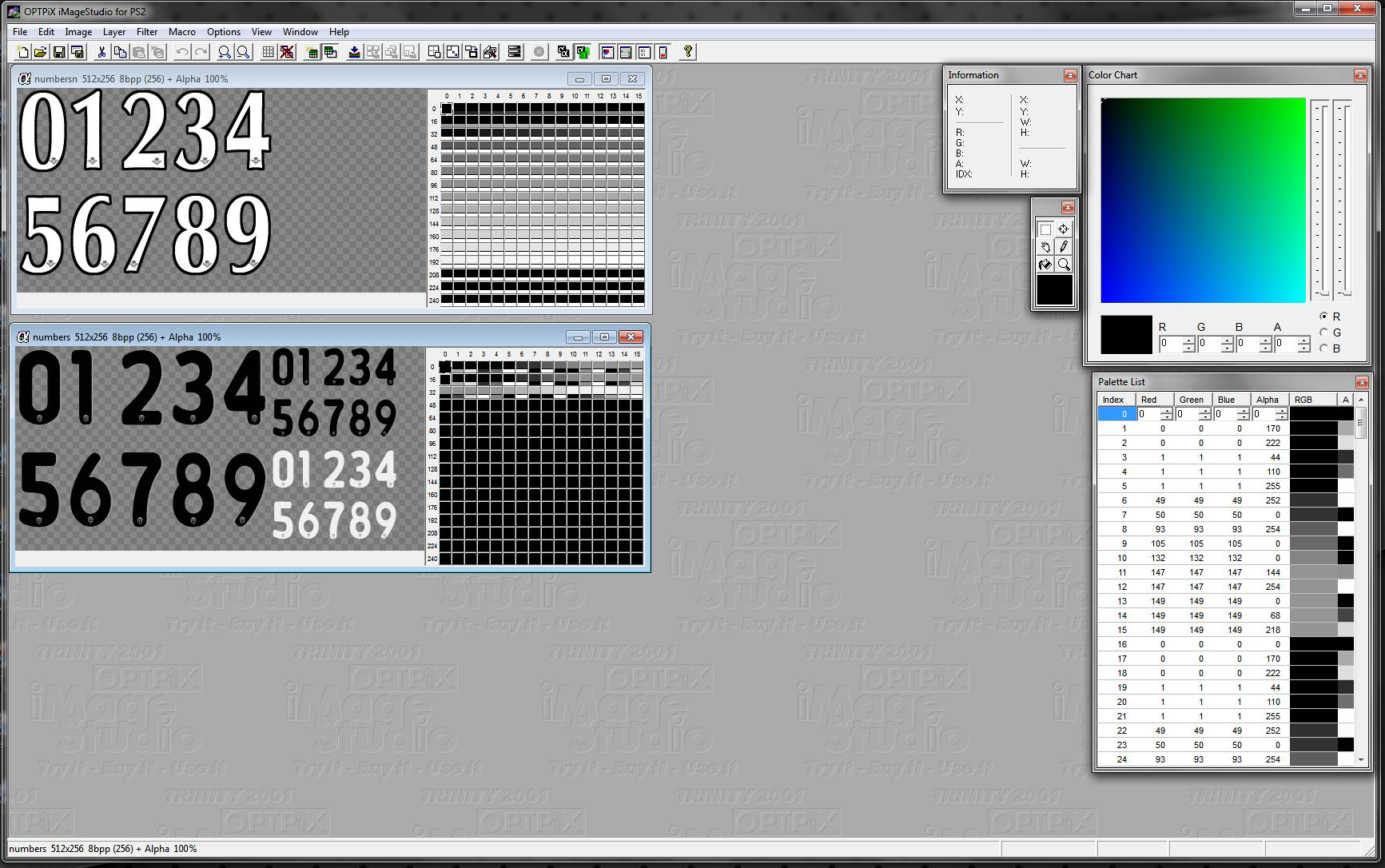Click the Red column header in Palette List
Viewport: 1385px width, 868px height.
click(1155, 400)
